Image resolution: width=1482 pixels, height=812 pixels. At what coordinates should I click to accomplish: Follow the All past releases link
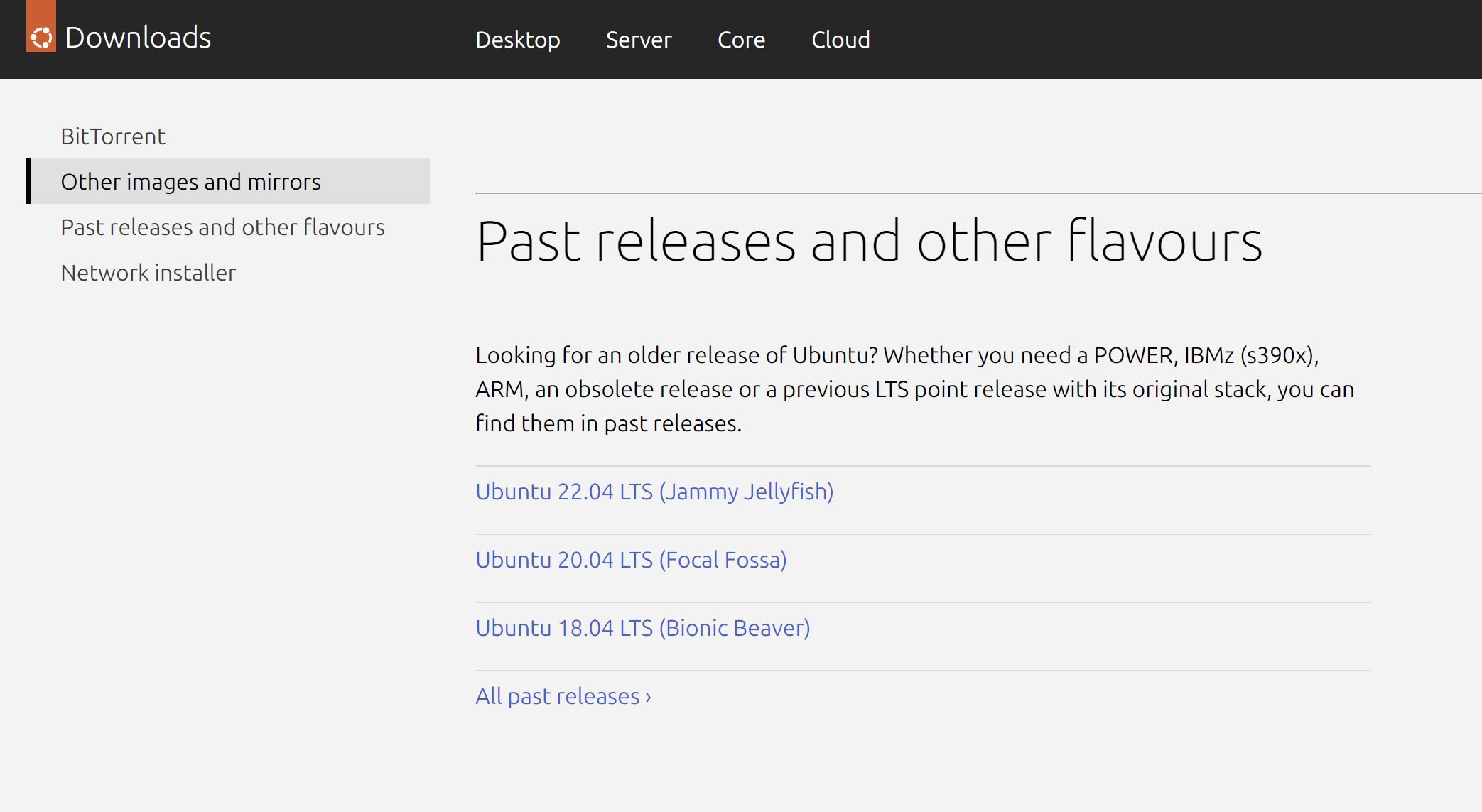click(557, 696)
